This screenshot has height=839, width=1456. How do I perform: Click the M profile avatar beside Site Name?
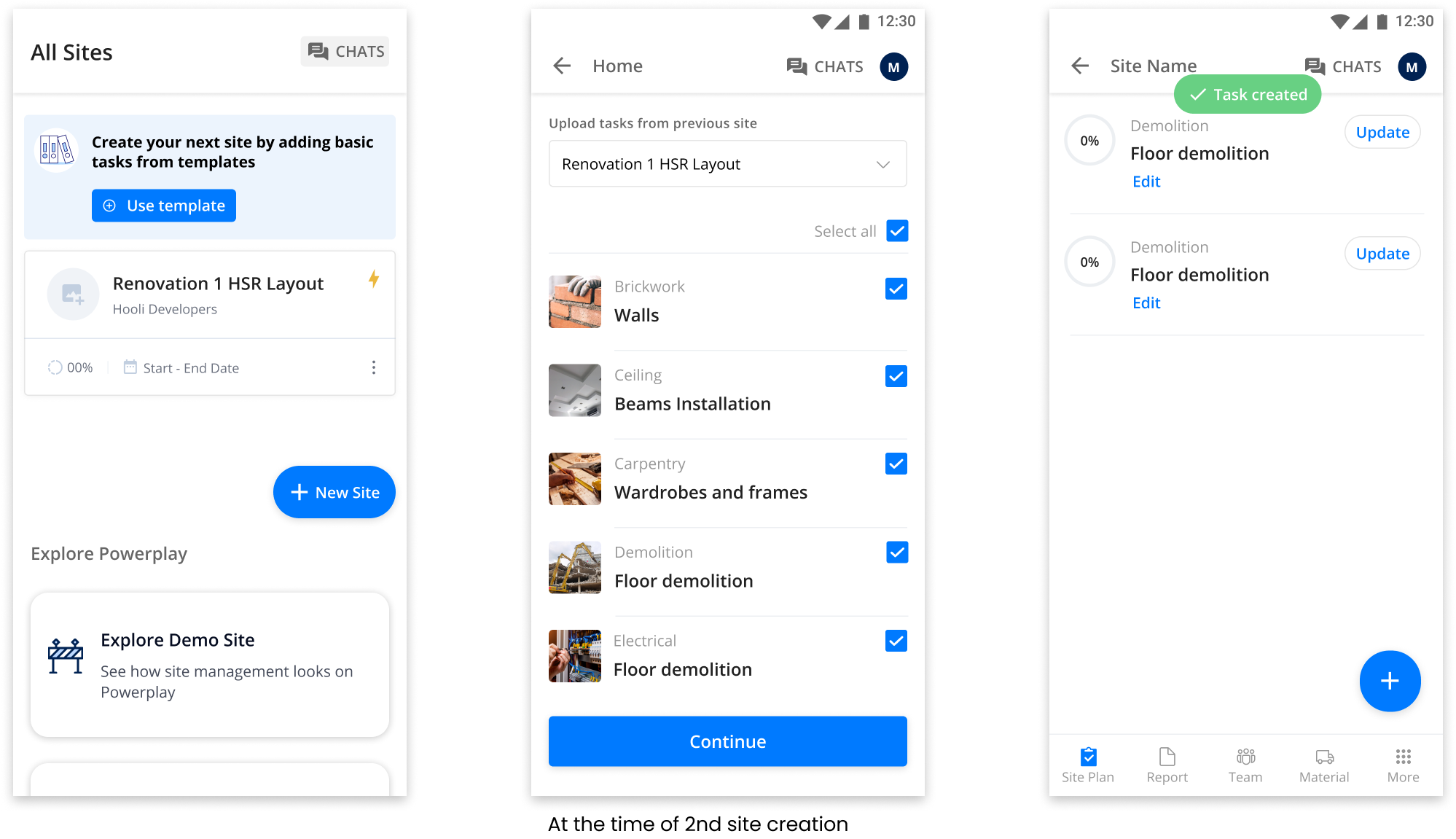click(x=1412, y=67)
